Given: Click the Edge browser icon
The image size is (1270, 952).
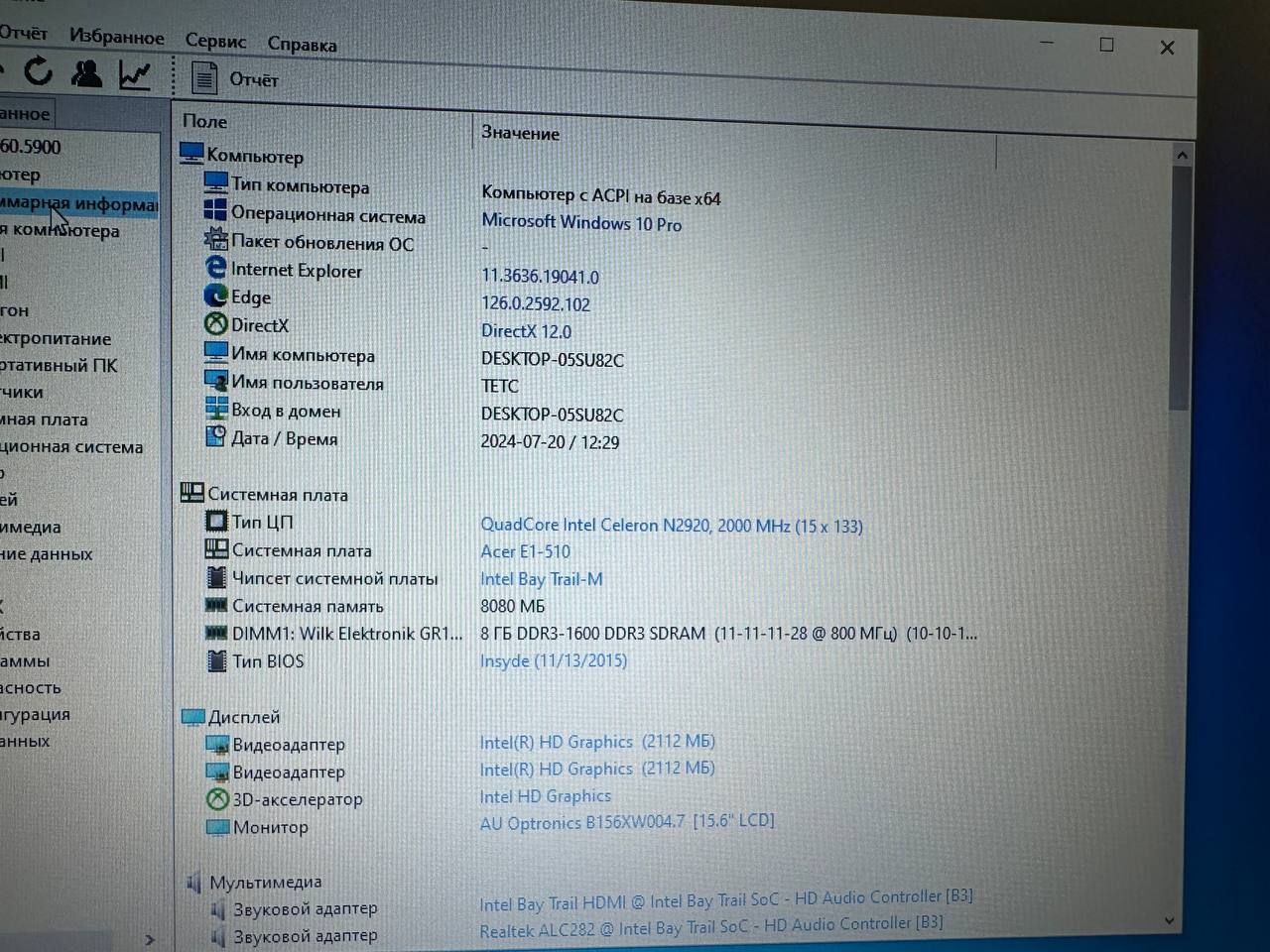Looking at the screenshot, I should (215, 295).
